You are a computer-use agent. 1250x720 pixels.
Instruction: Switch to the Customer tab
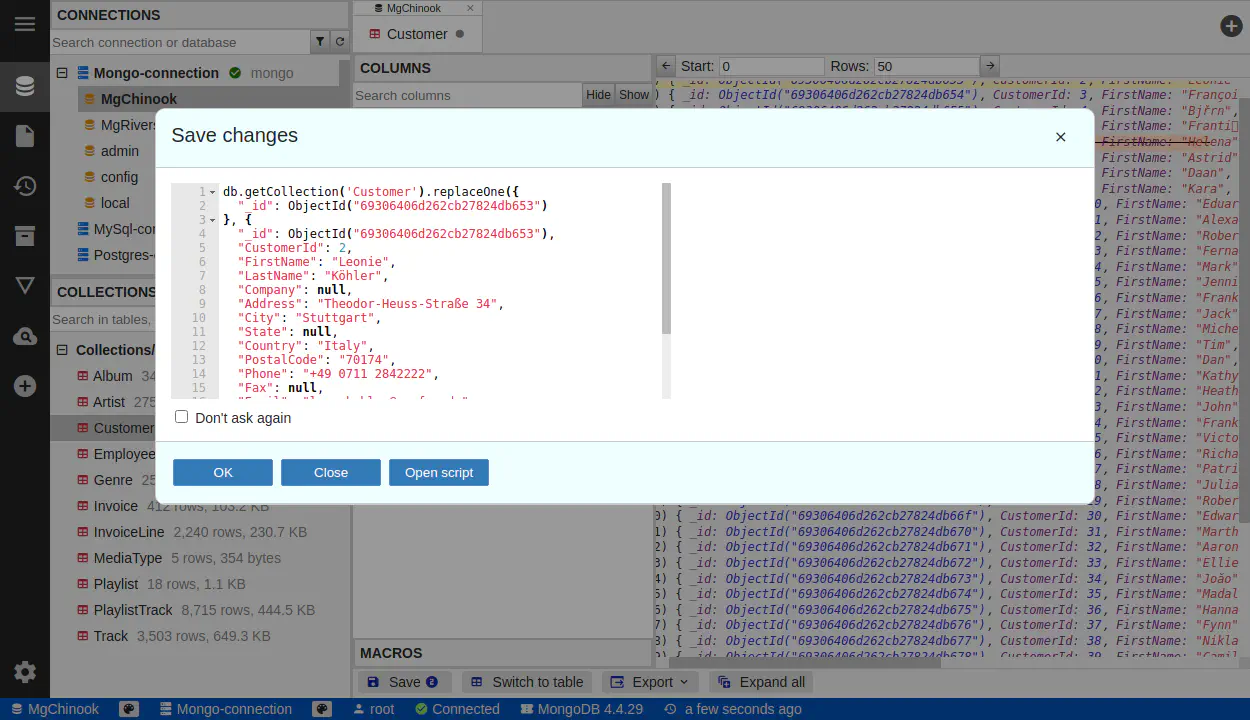[417, 34]
